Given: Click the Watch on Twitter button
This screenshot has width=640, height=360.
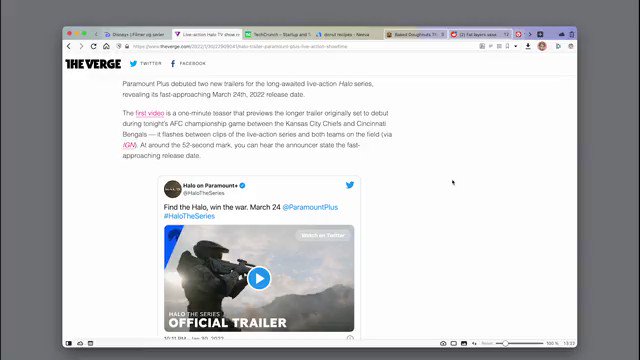Looking at the screenshot, I should [x=323, y=236].
